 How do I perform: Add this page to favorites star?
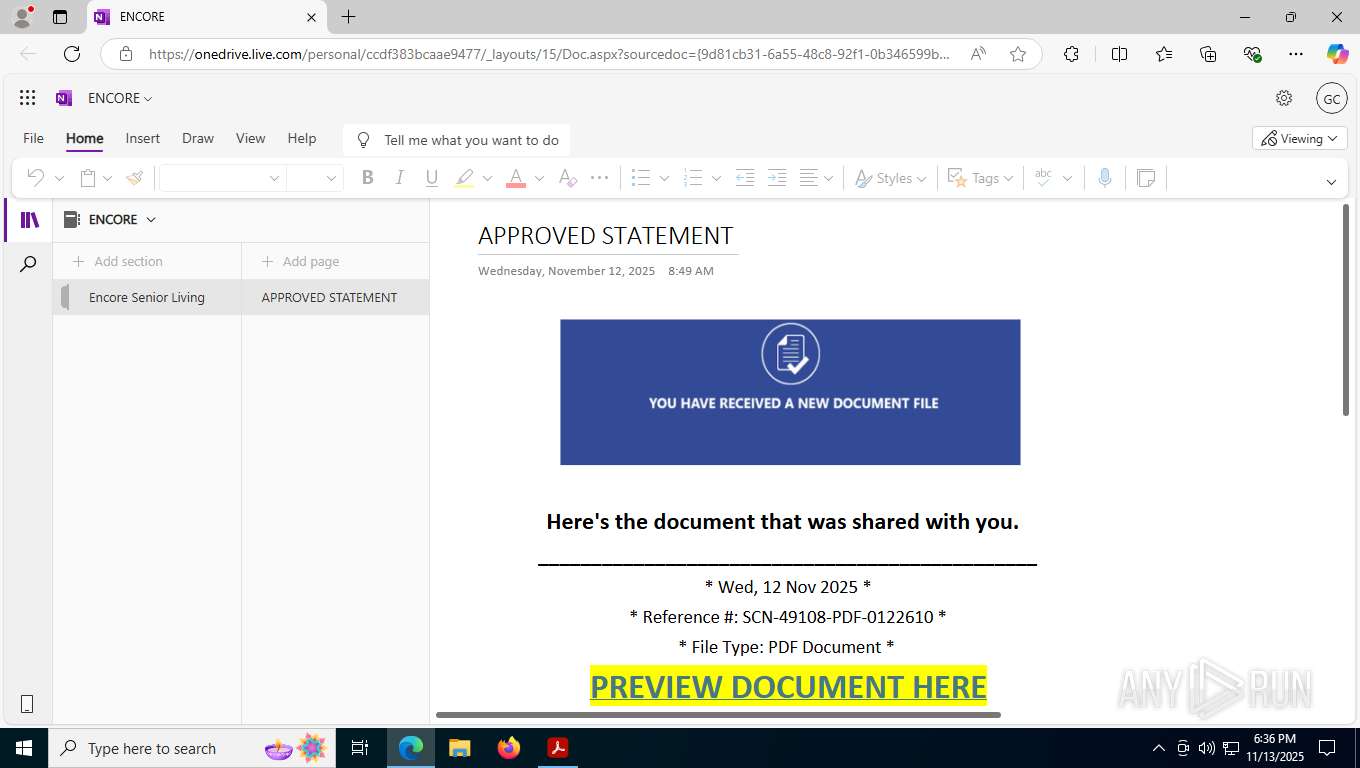click(1018, 54)
